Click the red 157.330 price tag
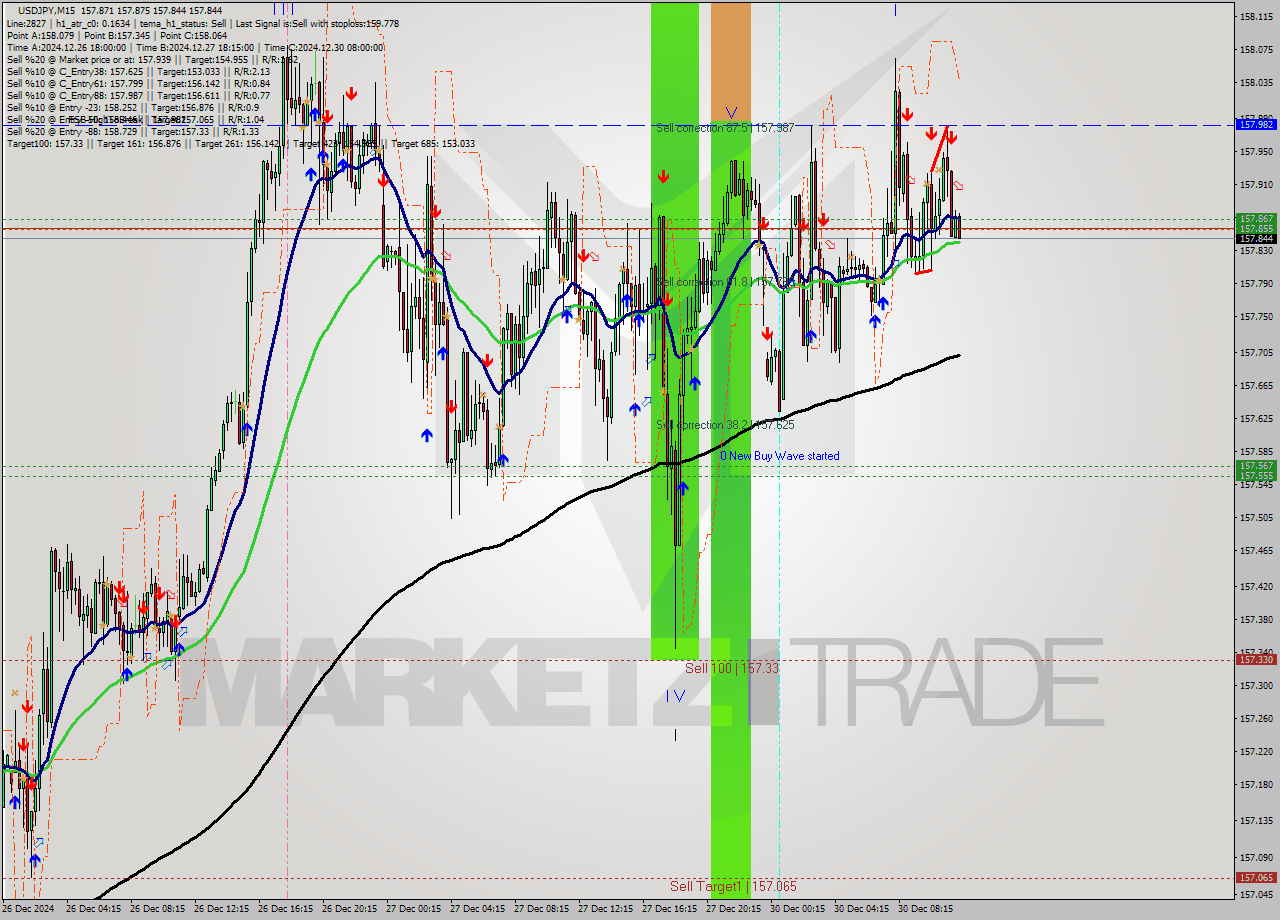1280x920 pixels. pos(1256,659)
